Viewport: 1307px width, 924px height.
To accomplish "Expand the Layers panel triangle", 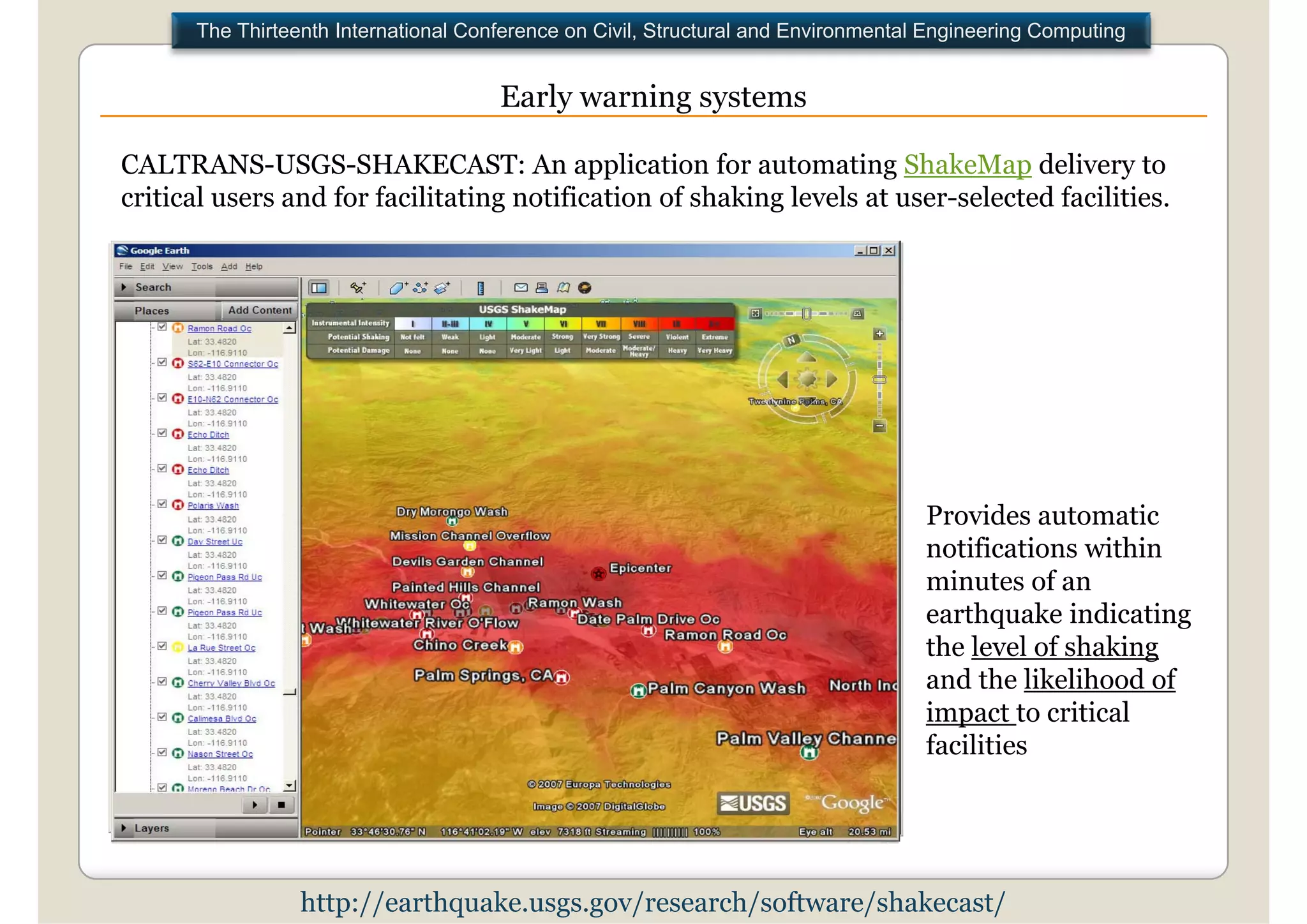I will (124, 828).
